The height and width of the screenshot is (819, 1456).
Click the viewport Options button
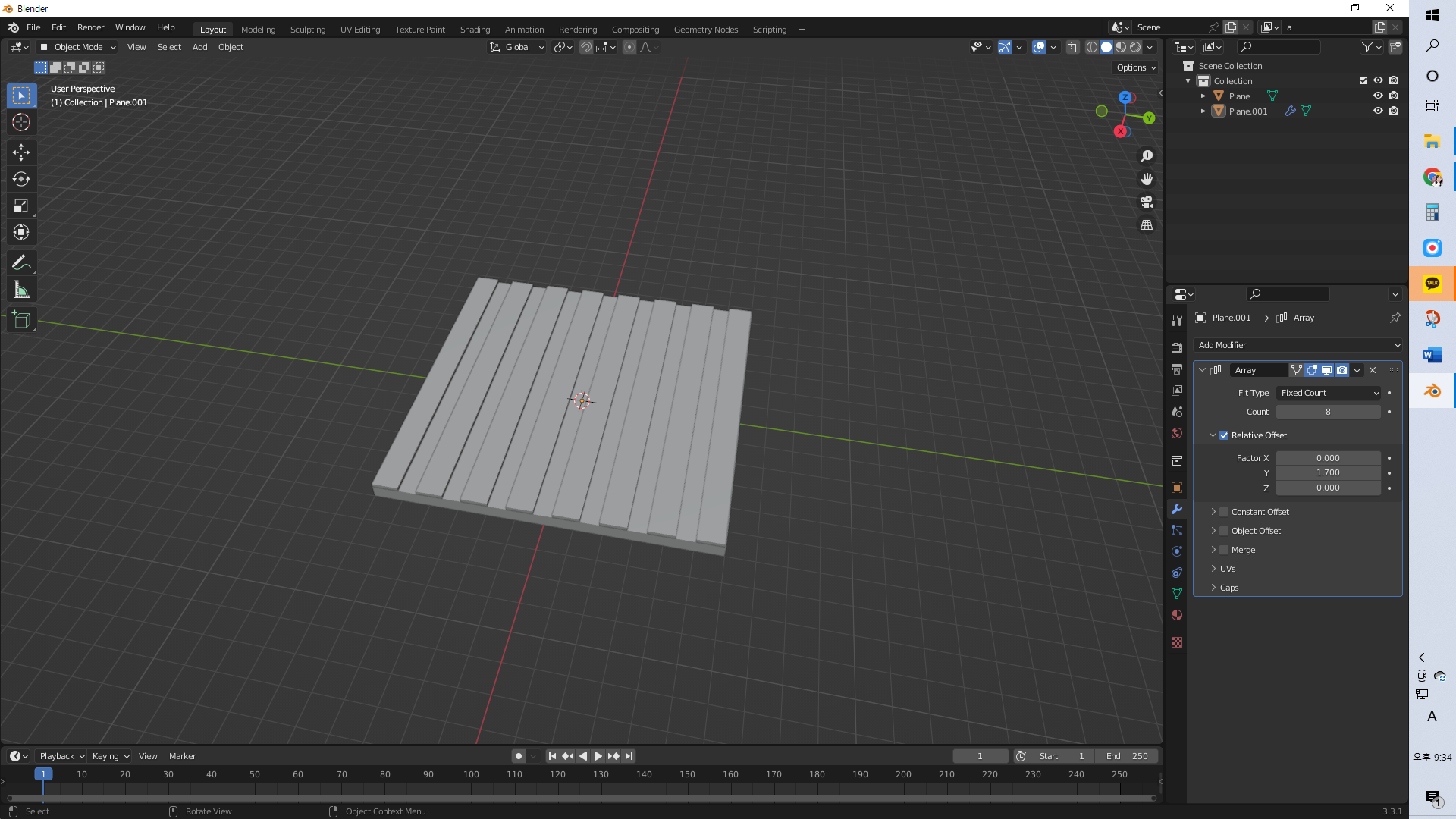click(x=1135, y=67)
